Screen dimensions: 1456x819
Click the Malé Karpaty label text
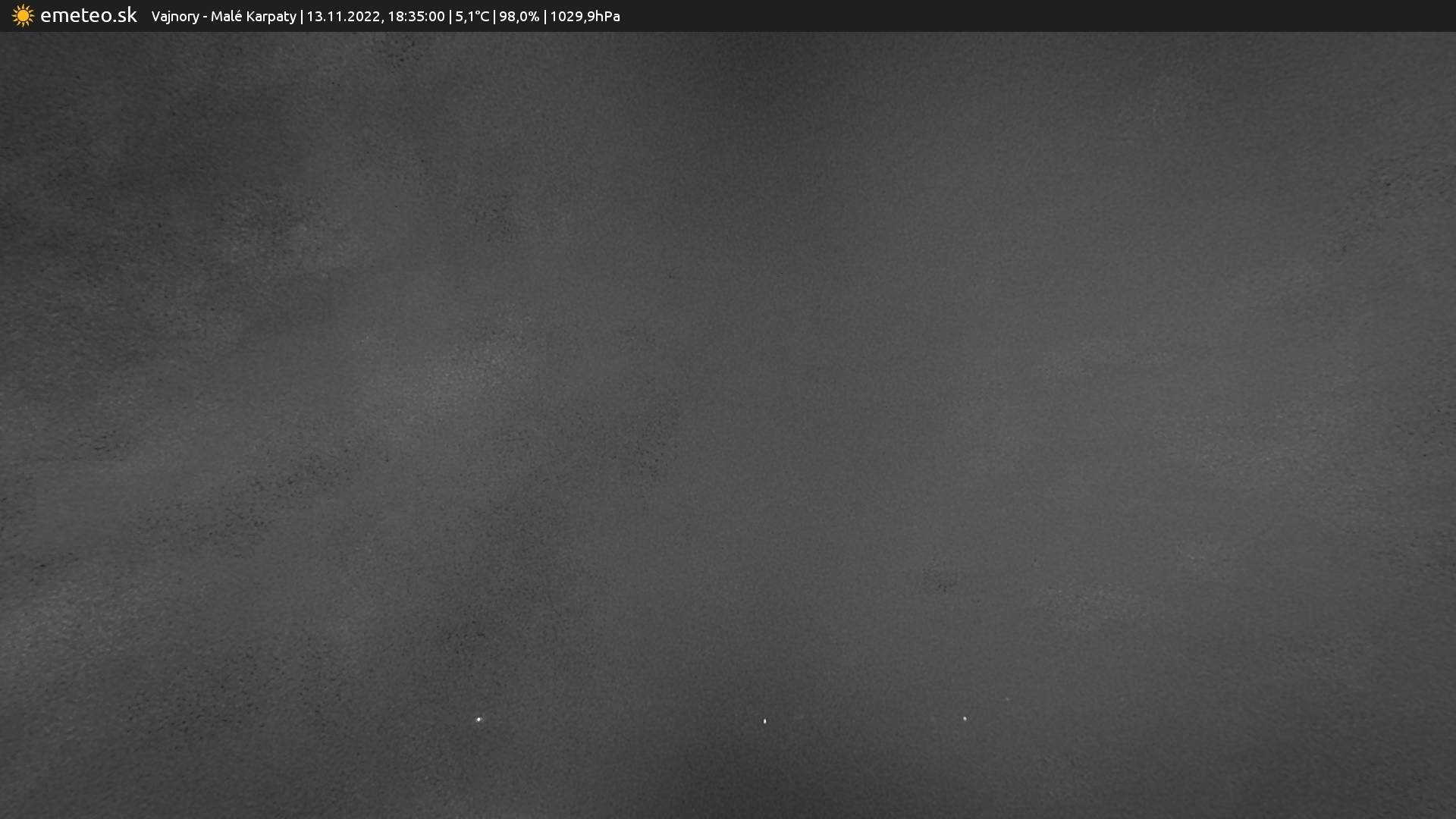click(x=253, y=17)
